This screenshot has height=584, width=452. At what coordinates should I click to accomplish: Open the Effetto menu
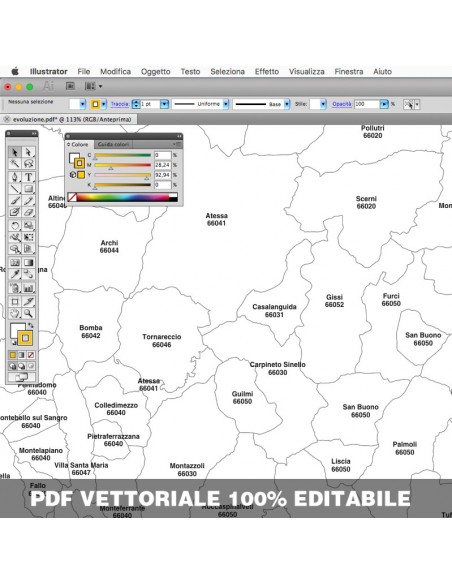[x=267, y=72]
